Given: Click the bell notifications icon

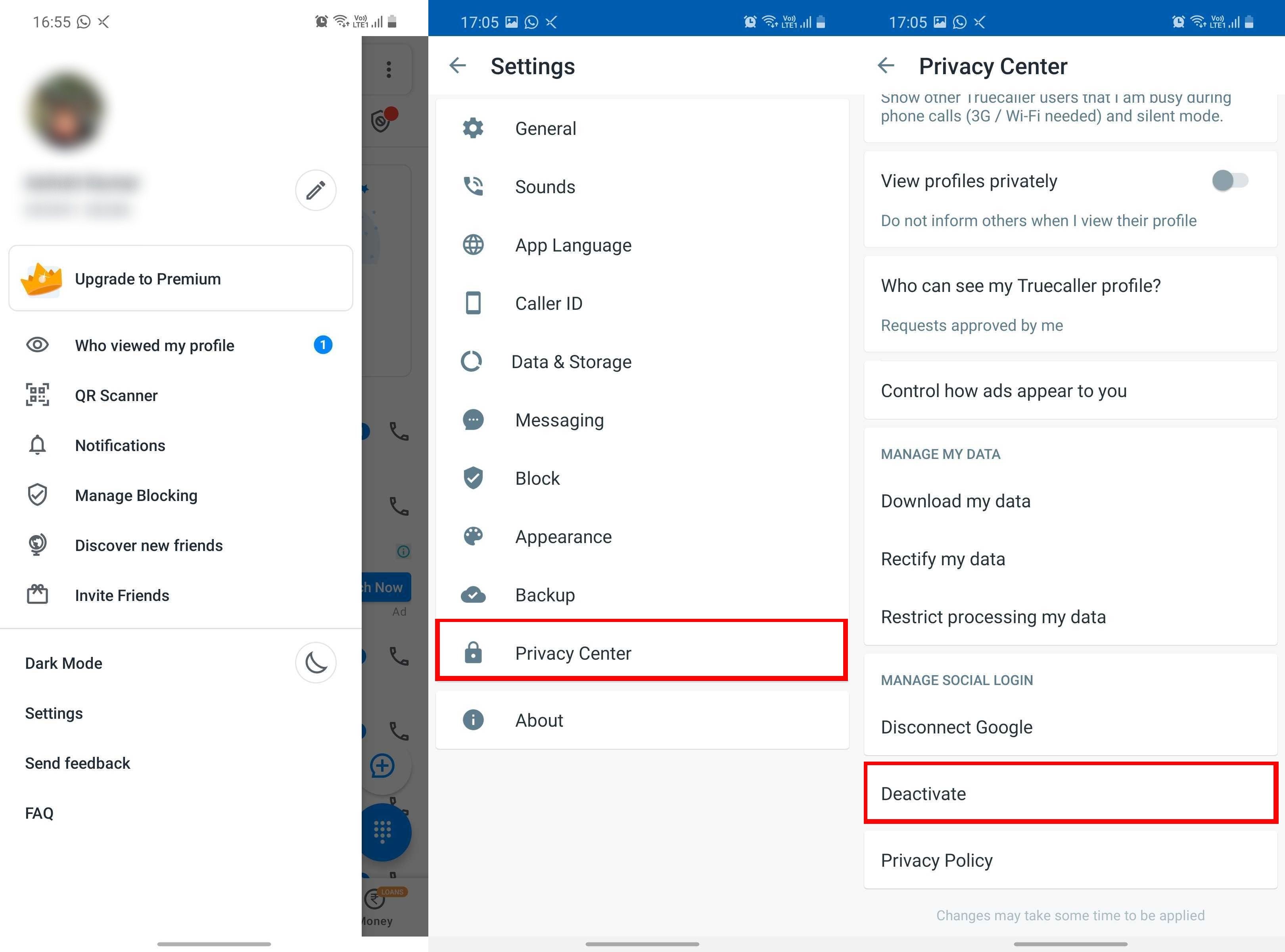Looking at the screenshot, I should 37,445.
